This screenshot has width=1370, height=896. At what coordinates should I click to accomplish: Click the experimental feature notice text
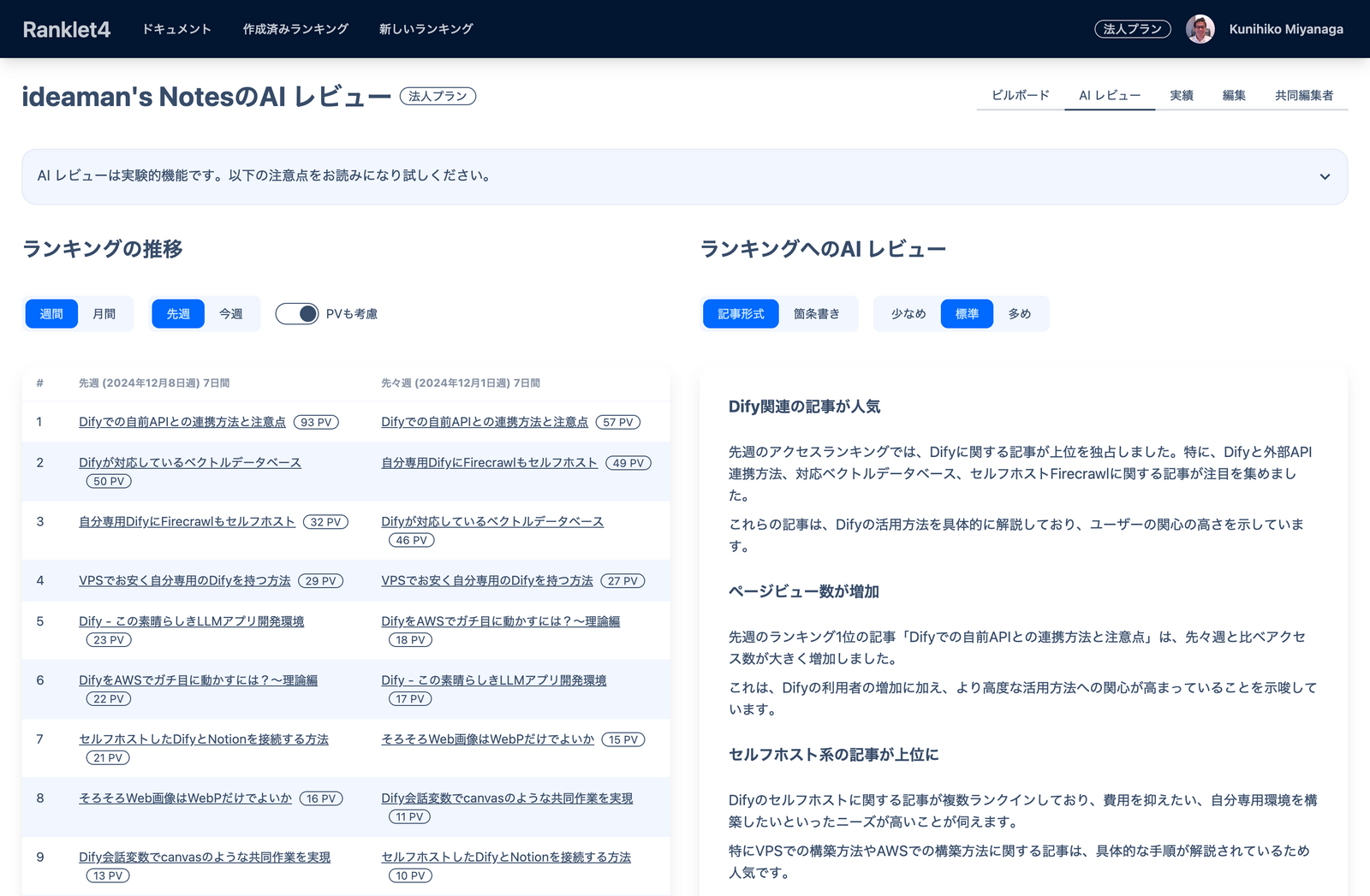[265, 175]
